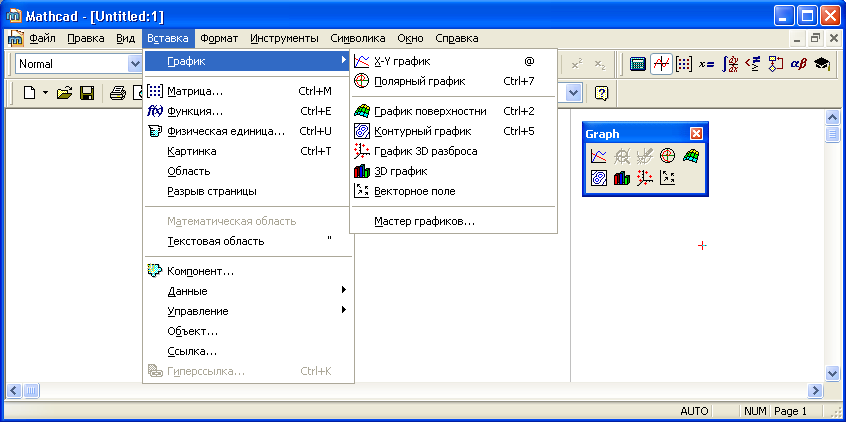Open the Evaluation toolbar (x=) button
Screen dimensions: 846x422
pyautogui.click(x=706, y=64)
